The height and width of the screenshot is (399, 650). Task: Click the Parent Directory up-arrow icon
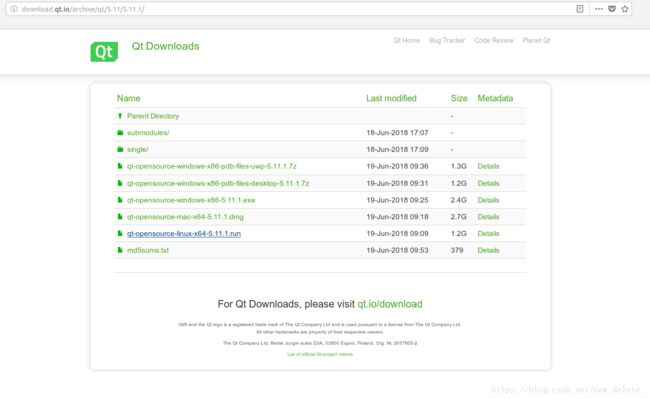point(120,116)
